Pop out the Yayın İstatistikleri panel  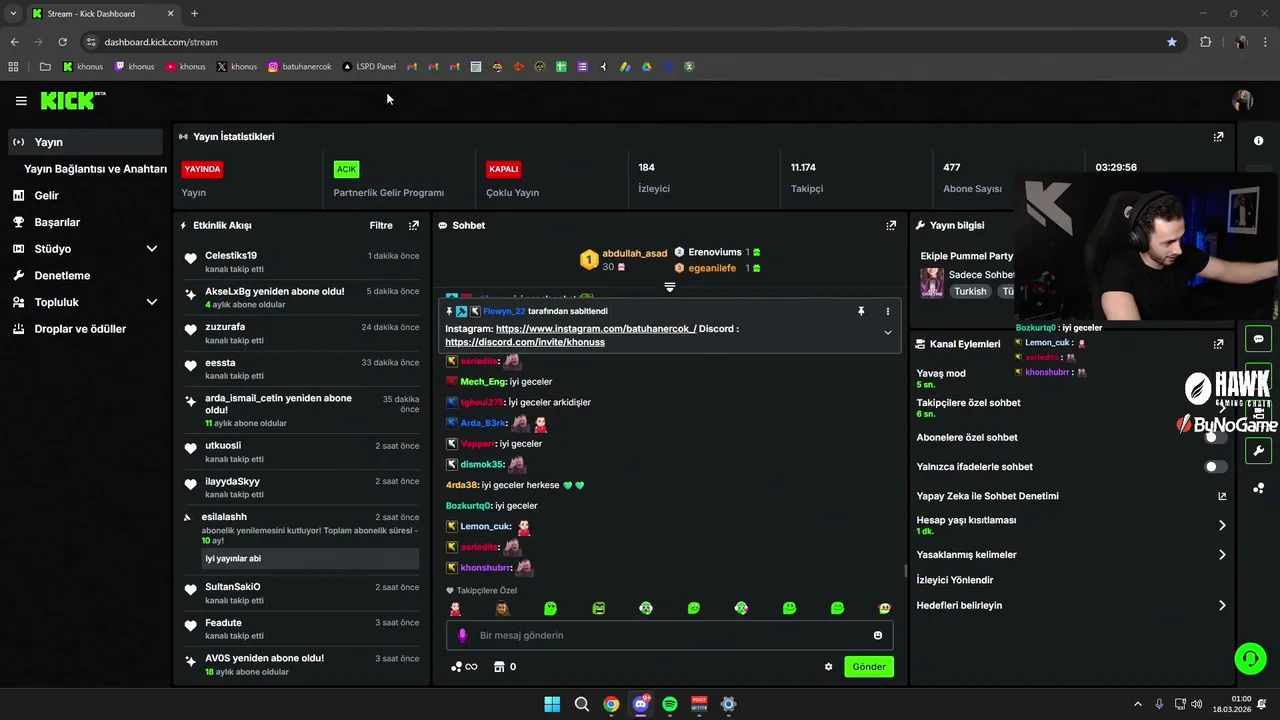point(1218,137)
